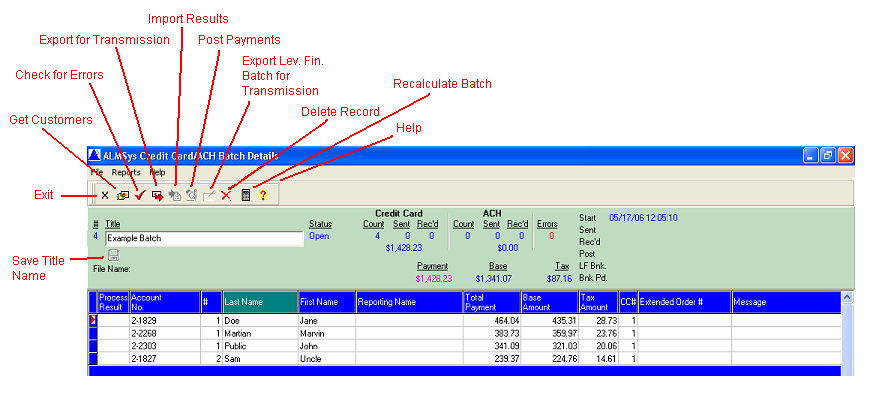
Task: Click the $1,341.07 base total
Action: point(493,278)
